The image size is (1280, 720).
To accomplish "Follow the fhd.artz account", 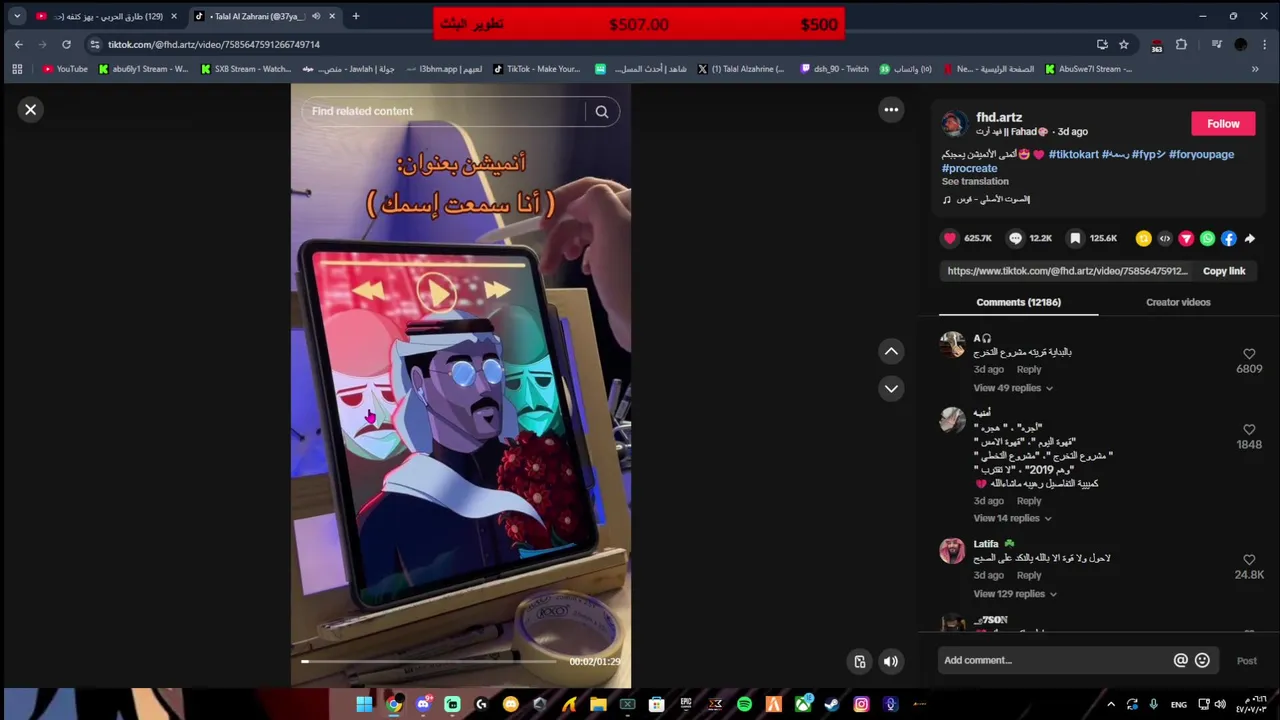I will (1223, 124).
